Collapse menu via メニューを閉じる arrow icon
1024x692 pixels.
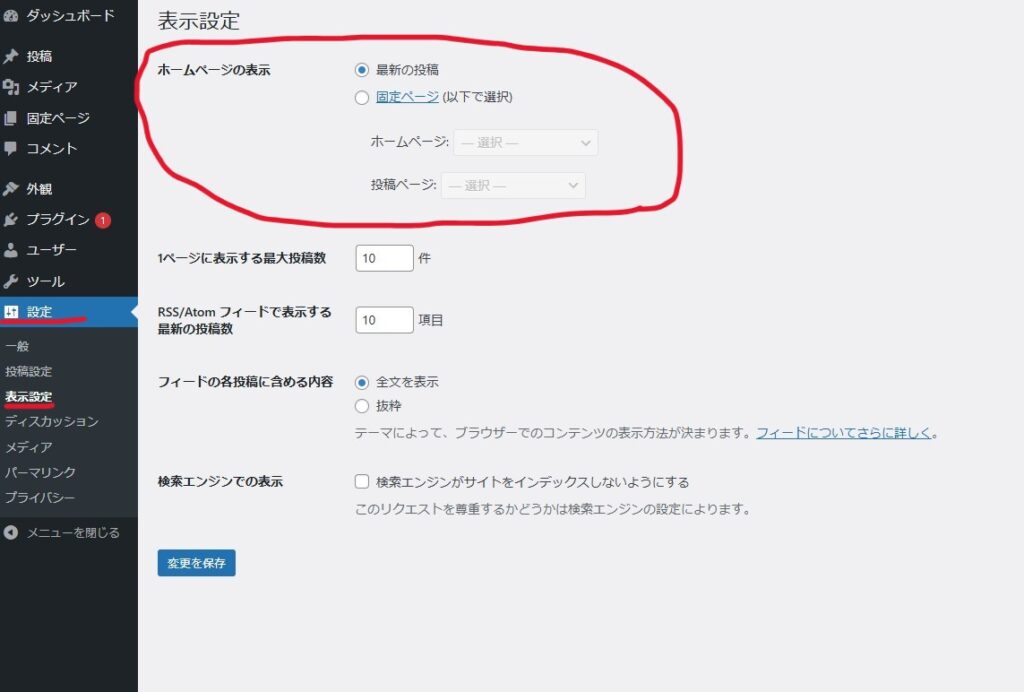11,533
